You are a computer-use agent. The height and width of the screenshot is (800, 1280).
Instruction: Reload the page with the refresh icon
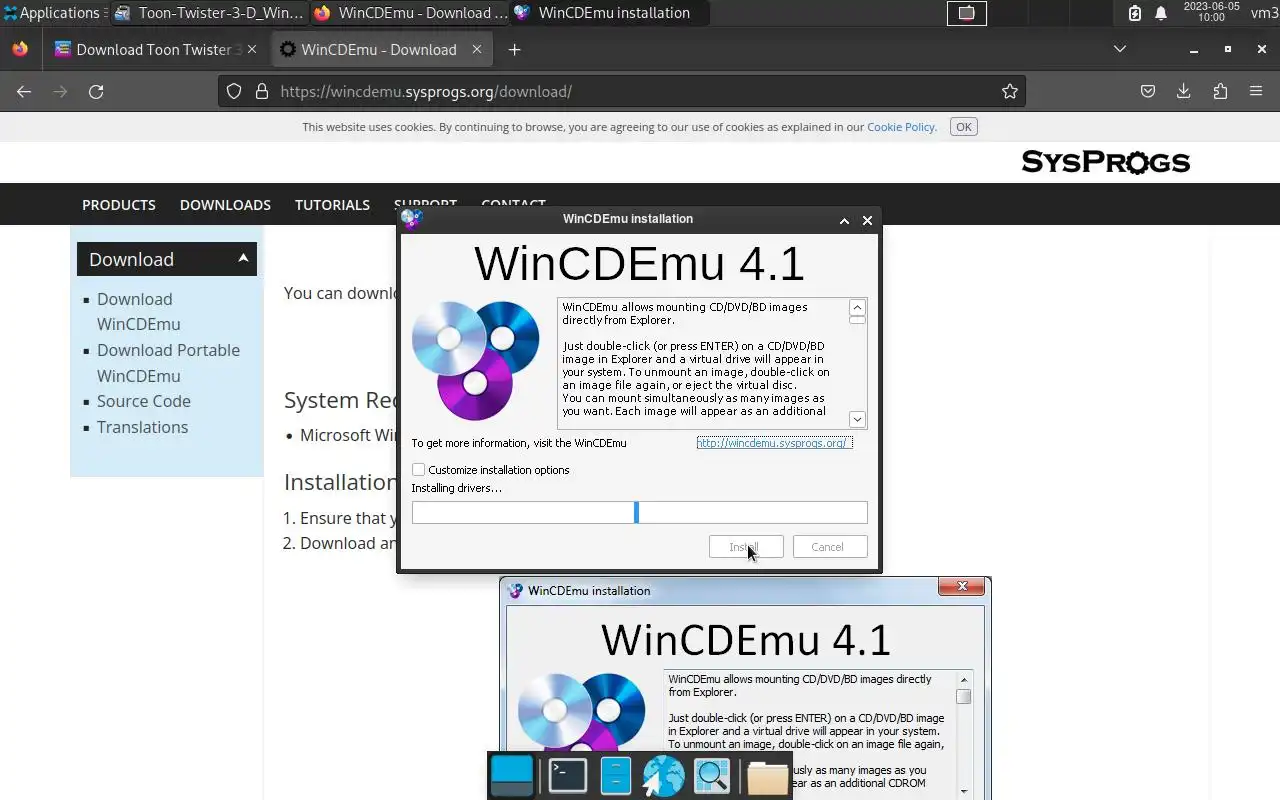tap(96, 91)
